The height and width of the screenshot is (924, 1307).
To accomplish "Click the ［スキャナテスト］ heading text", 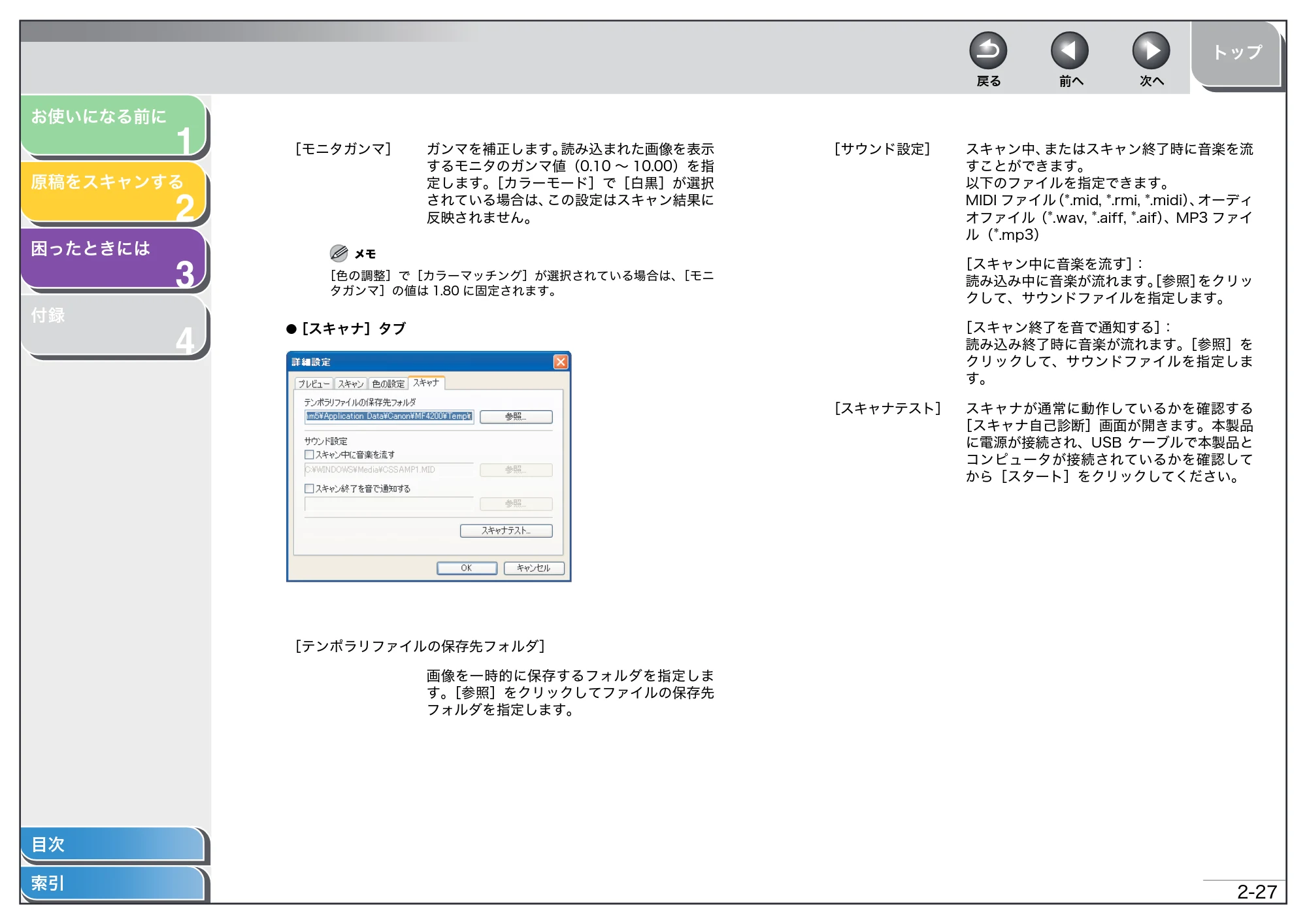I will (888, 408).
